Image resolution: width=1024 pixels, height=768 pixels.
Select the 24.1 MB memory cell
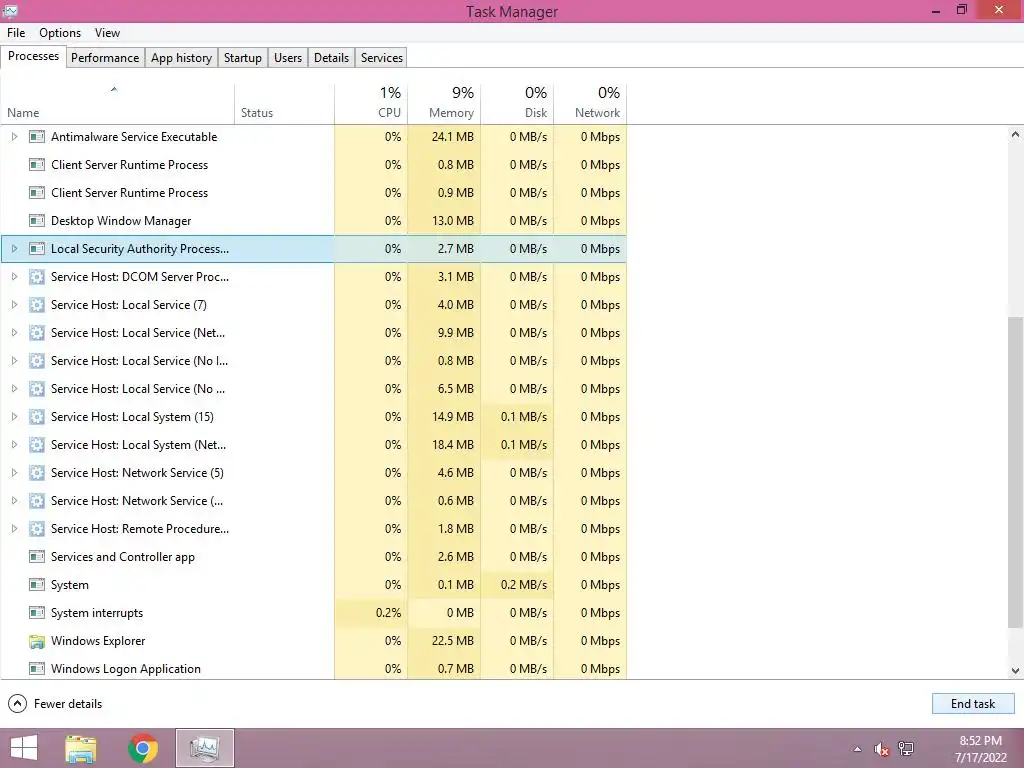click(x=444, y=136)
